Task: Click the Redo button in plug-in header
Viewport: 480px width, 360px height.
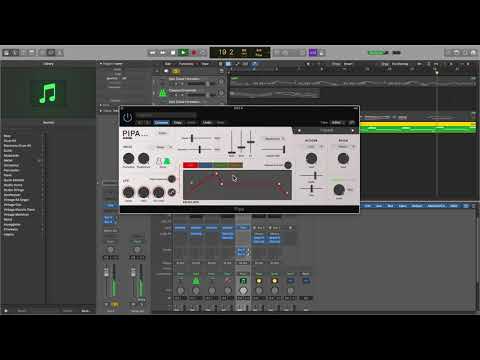Action: pos(220,122)
